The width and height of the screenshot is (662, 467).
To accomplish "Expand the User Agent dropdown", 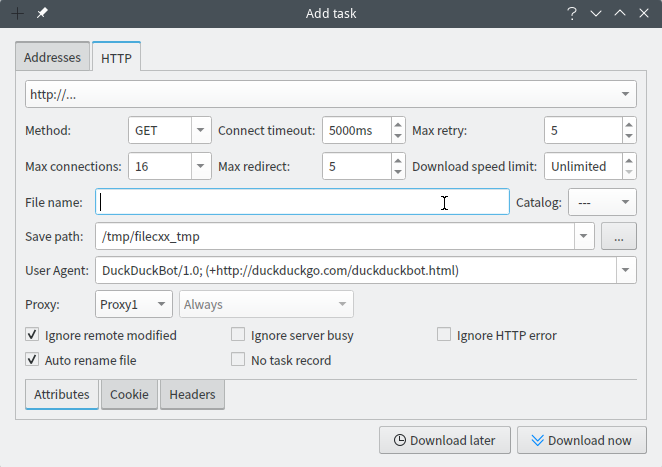I will pos(626,270).
